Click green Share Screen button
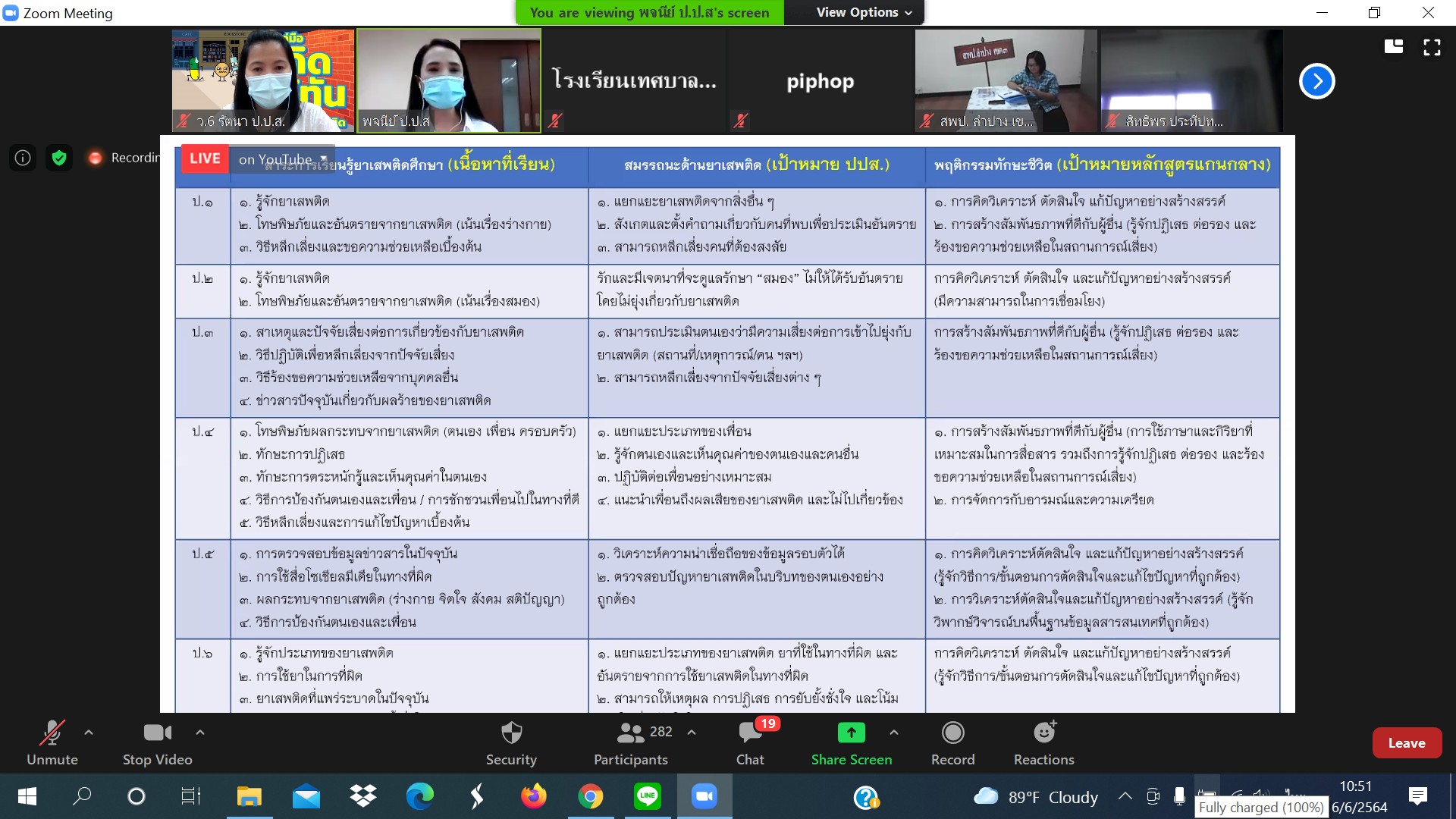 pyautogui.click(x=851, y=743)
